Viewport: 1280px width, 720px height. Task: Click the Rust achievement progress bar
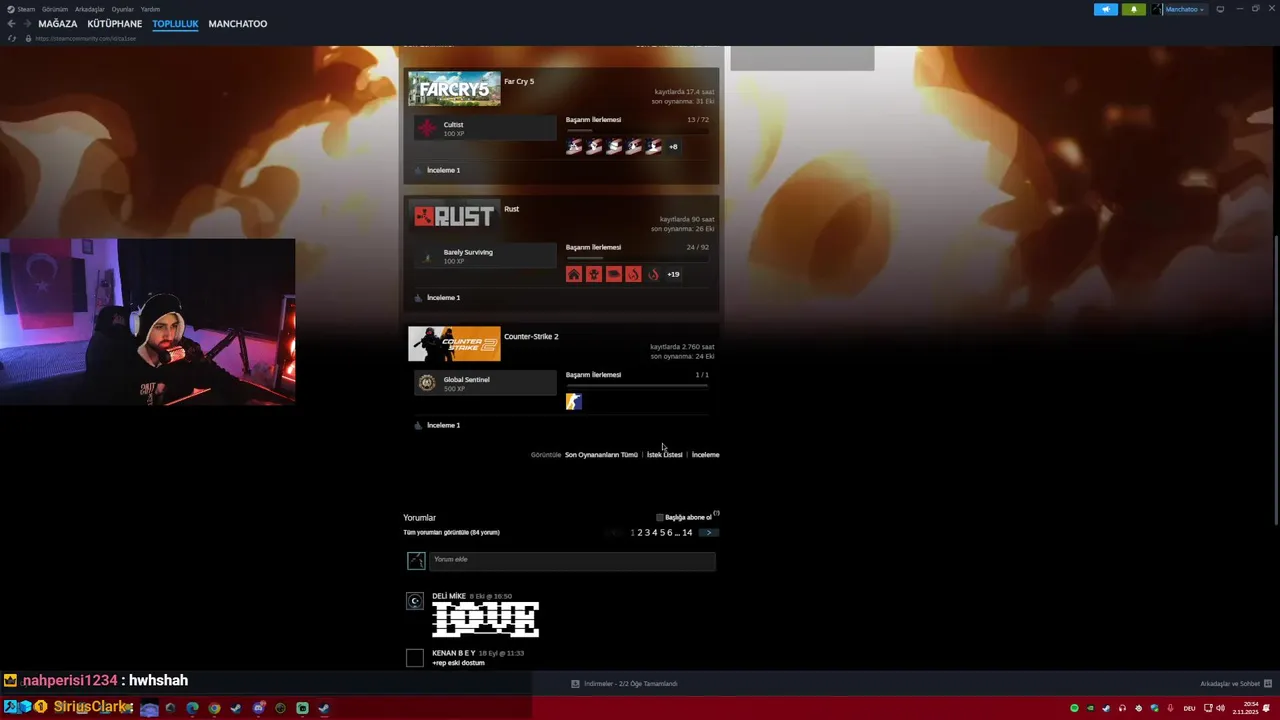click(x=637, y=258)
